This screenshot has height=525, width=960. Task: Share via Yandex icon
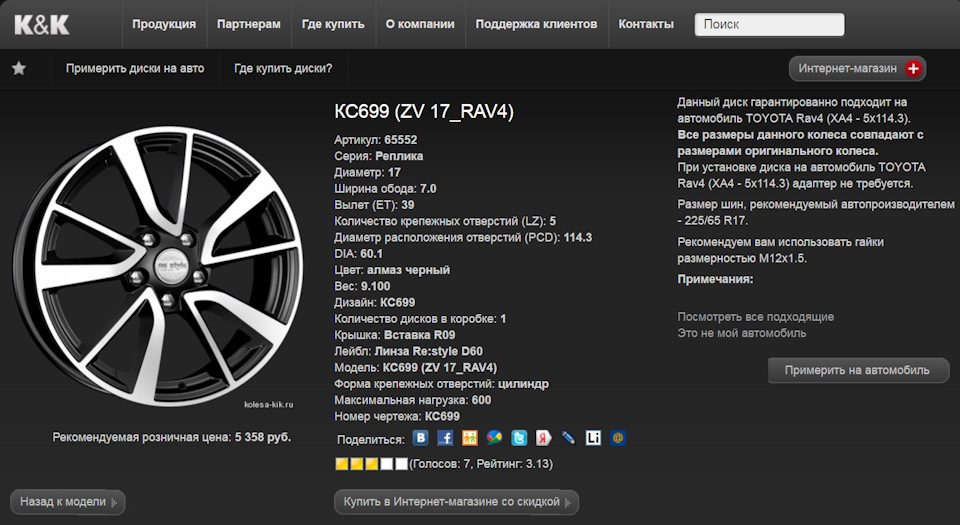[x=544, y=438]
